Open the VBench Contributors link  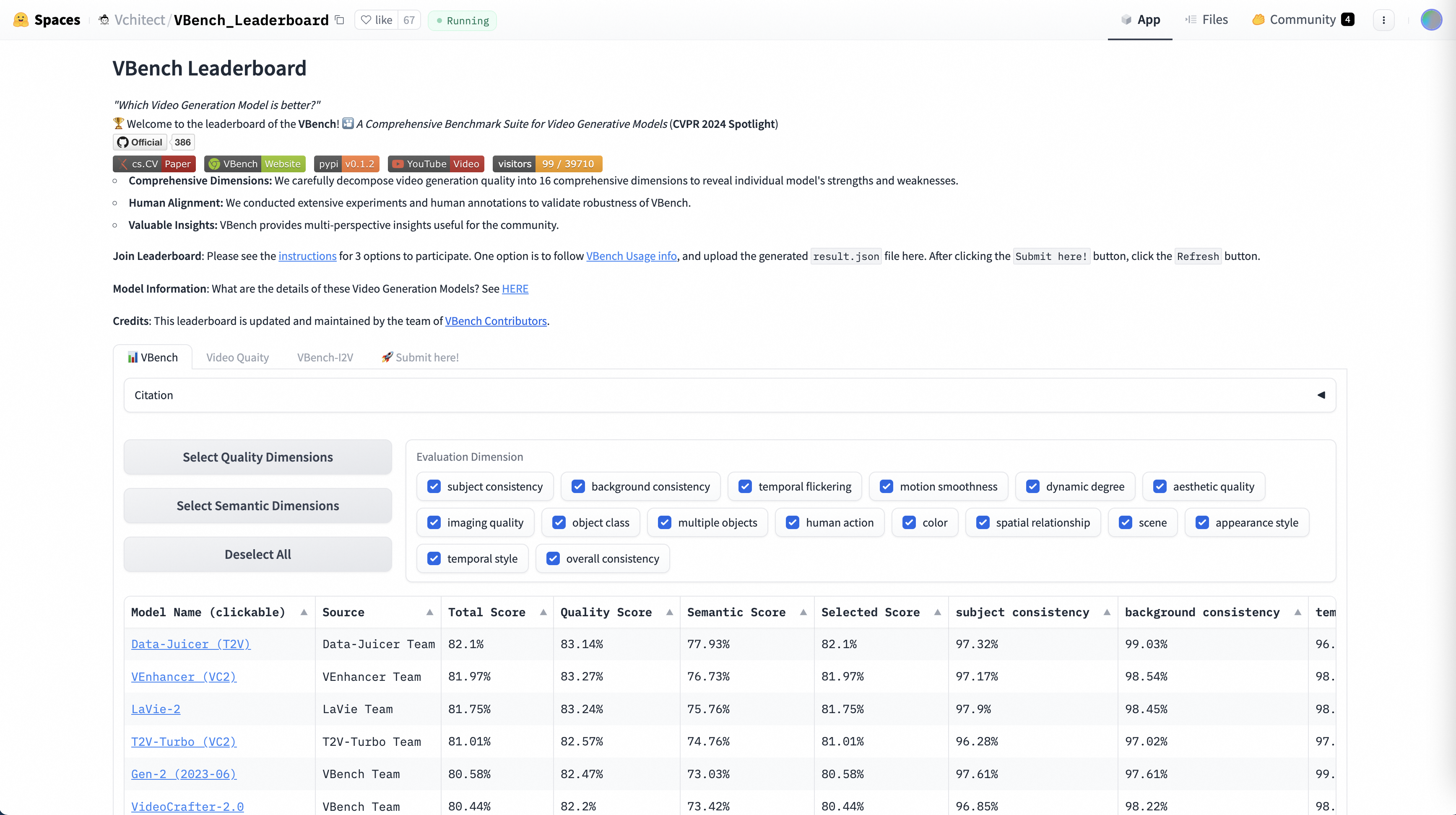coord(496,321)
